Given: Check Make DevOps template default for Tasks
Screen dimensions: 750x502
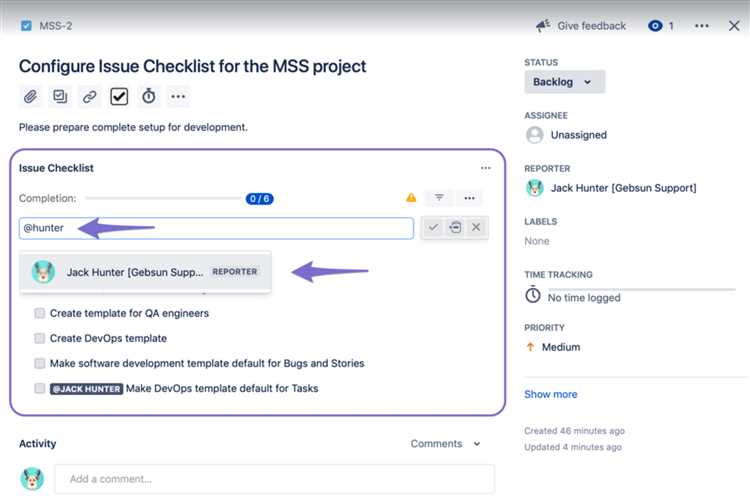Looking at the screenshot, I should click(x=40, y=388).
